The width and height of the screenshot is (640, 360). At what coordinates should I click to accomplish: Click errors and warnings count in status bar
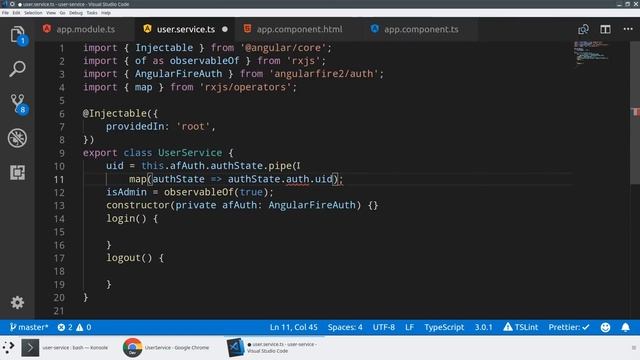click(x=74, y=327)
